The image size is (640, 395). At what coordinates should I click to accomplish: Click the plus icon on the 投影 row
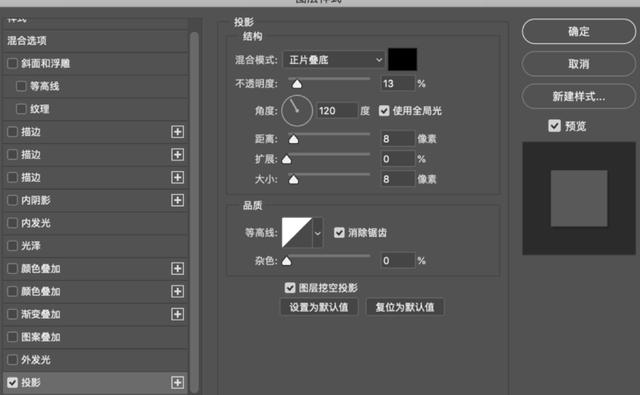pyautogui.click(x=177, y=382)
